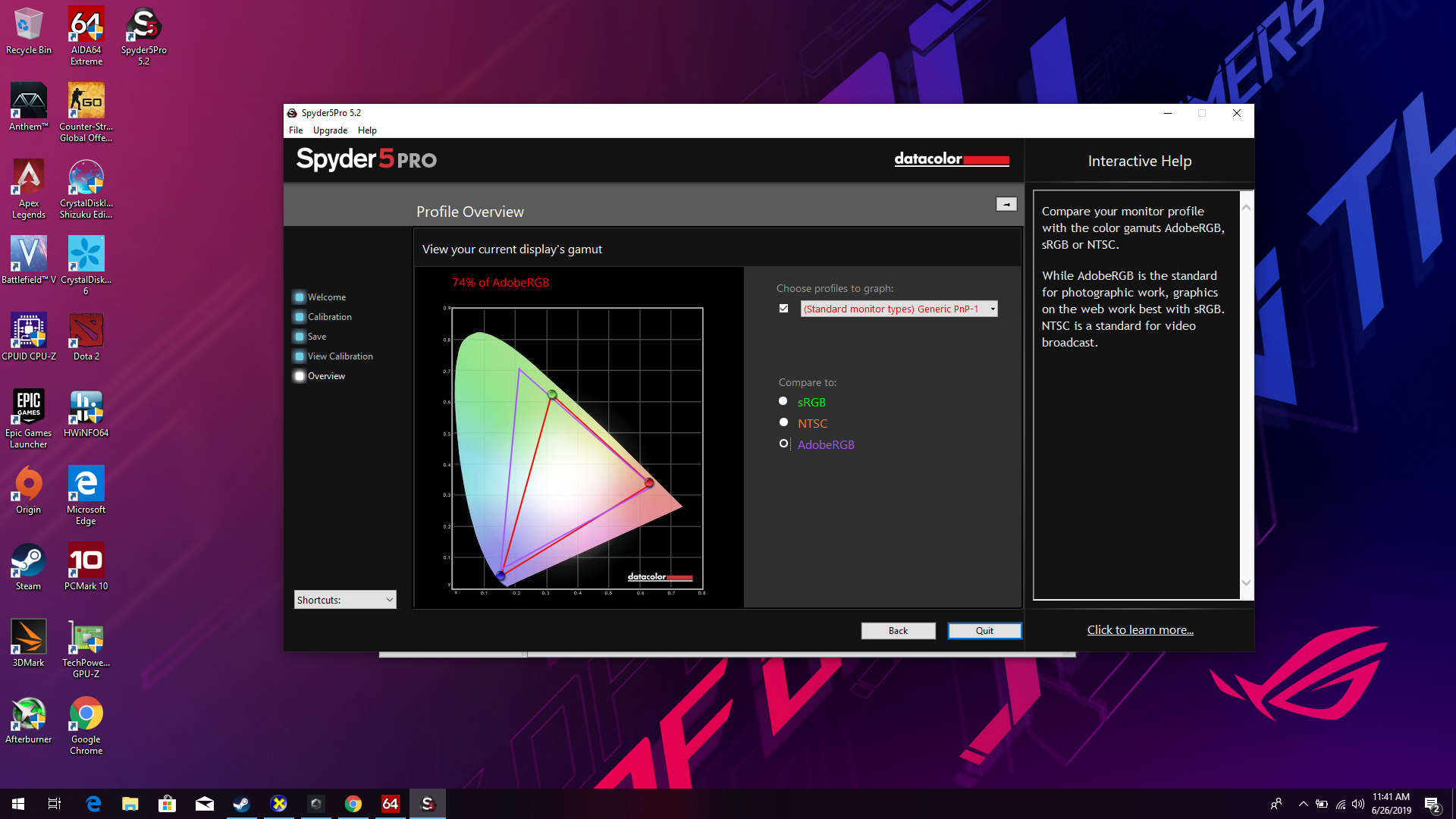The image size is (1456, 819).
Task: Open File Explorer from taskbar
Action: point(130,804)
